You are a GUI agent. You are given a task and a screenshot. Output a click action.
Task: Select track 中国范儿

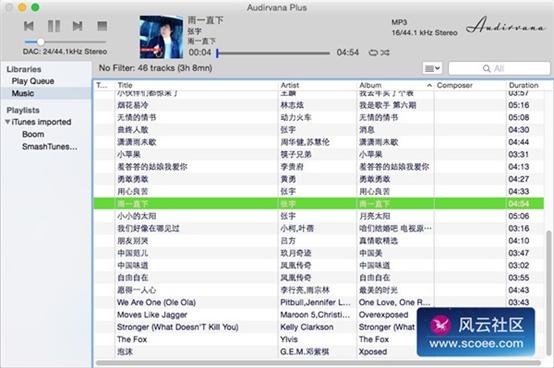pyautogui.click(x=133, y=253)
